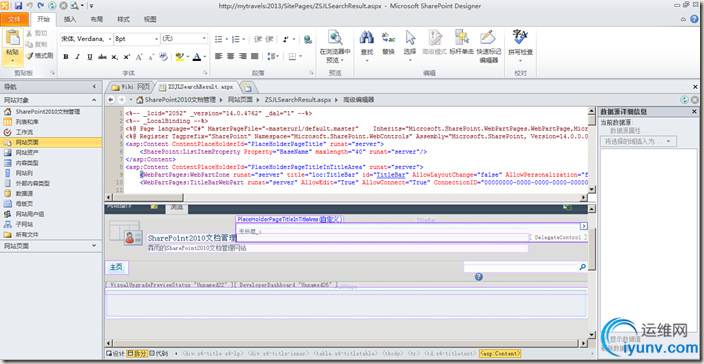Open the 样式 ribbon tab
Viewport: 704px width, 364px height.
tap(123, 19)
